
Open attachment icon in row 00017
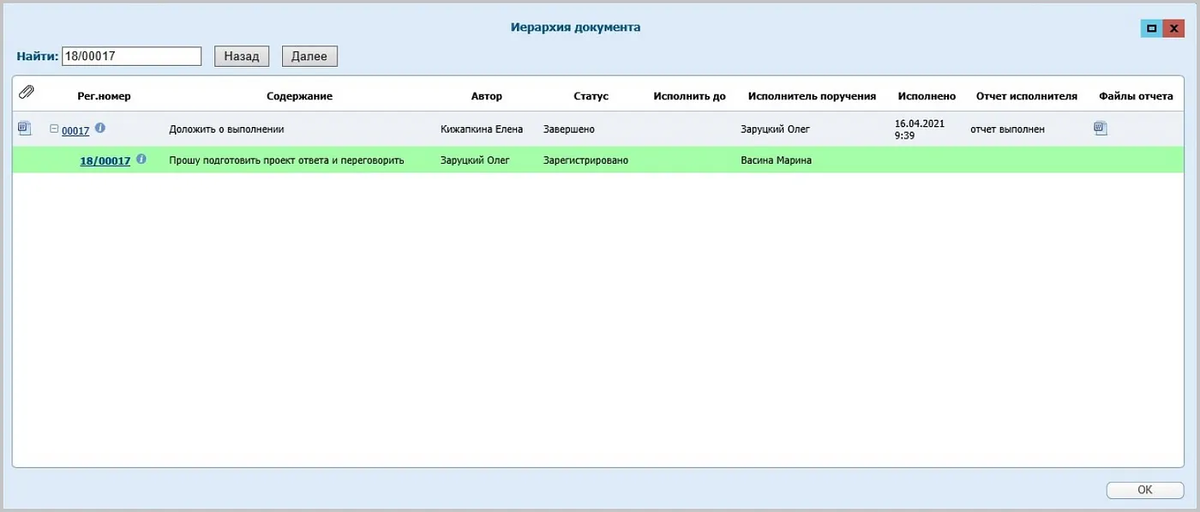pos(25,128)
